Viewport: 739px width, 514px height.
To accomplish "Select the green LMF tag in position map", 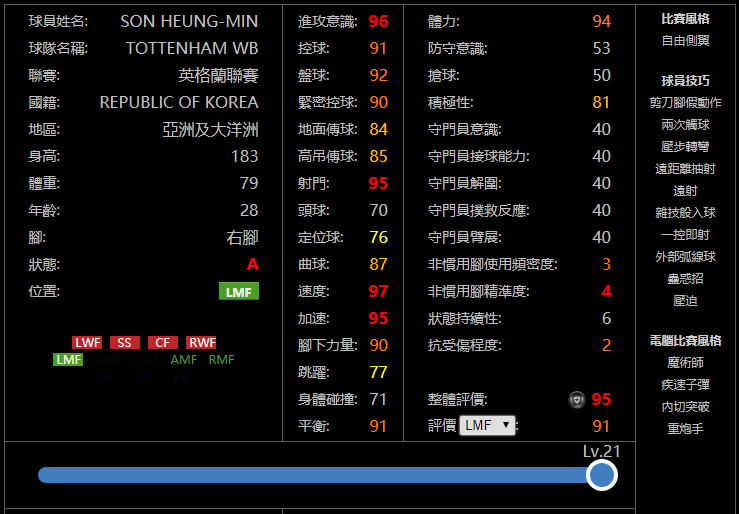I will coord(68,360).
